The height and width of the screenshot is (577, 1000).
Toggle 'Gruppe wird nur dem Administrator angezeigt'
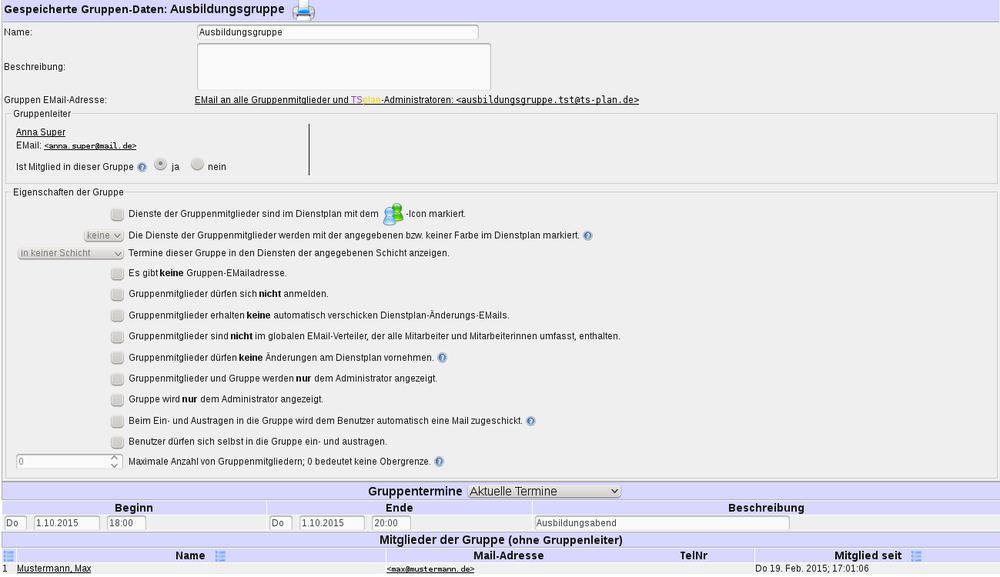118,399
